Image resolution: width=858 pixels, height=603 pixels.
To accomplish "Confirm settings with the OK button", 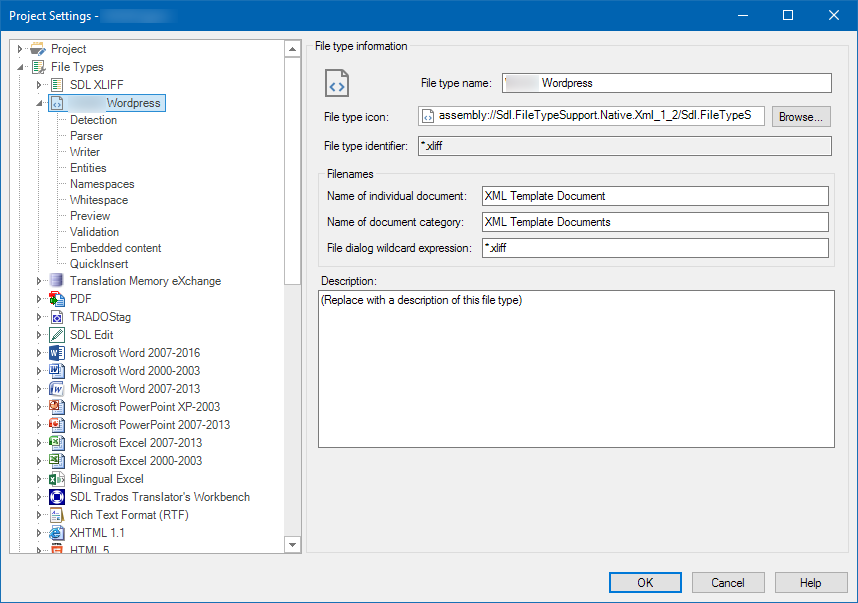I will 645,583.
